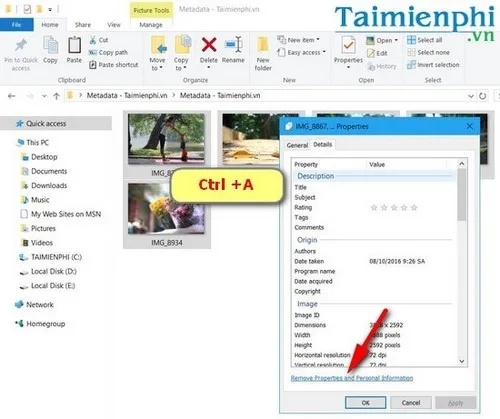Switch to the Home ribbon tab
This screenshot has width=500, height=419.
[x=50, y=25]
